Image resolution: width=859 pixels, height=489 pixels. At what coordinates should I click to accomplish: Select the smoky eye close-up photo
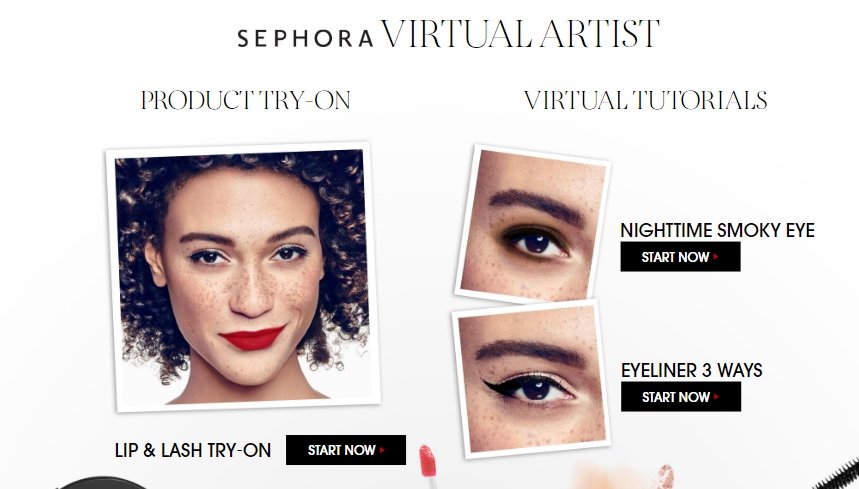click(x=533, y=223)
